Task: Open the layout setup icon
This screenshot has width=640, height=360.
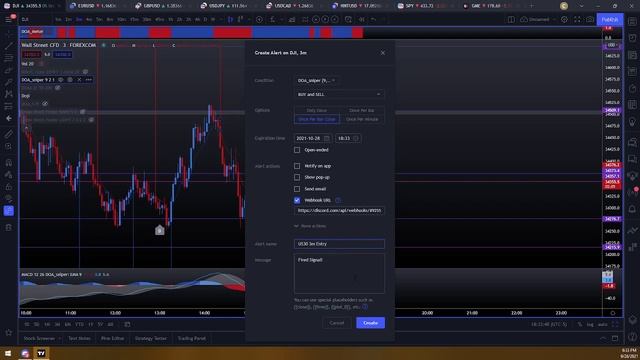Action: (x=511, y=20)
